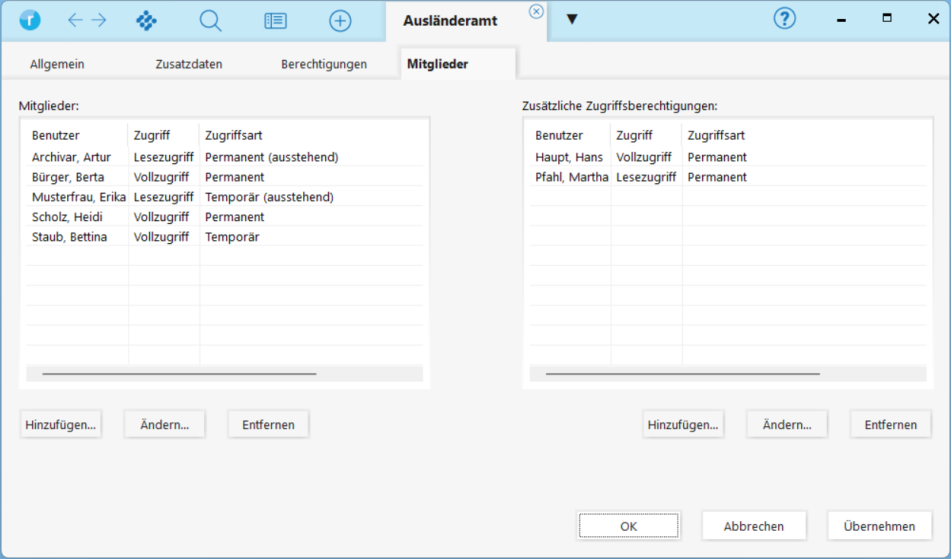Select member row Archivar, Artur
Image resolution: width=951 pixels, height=559 pixels.
point(71,157)
